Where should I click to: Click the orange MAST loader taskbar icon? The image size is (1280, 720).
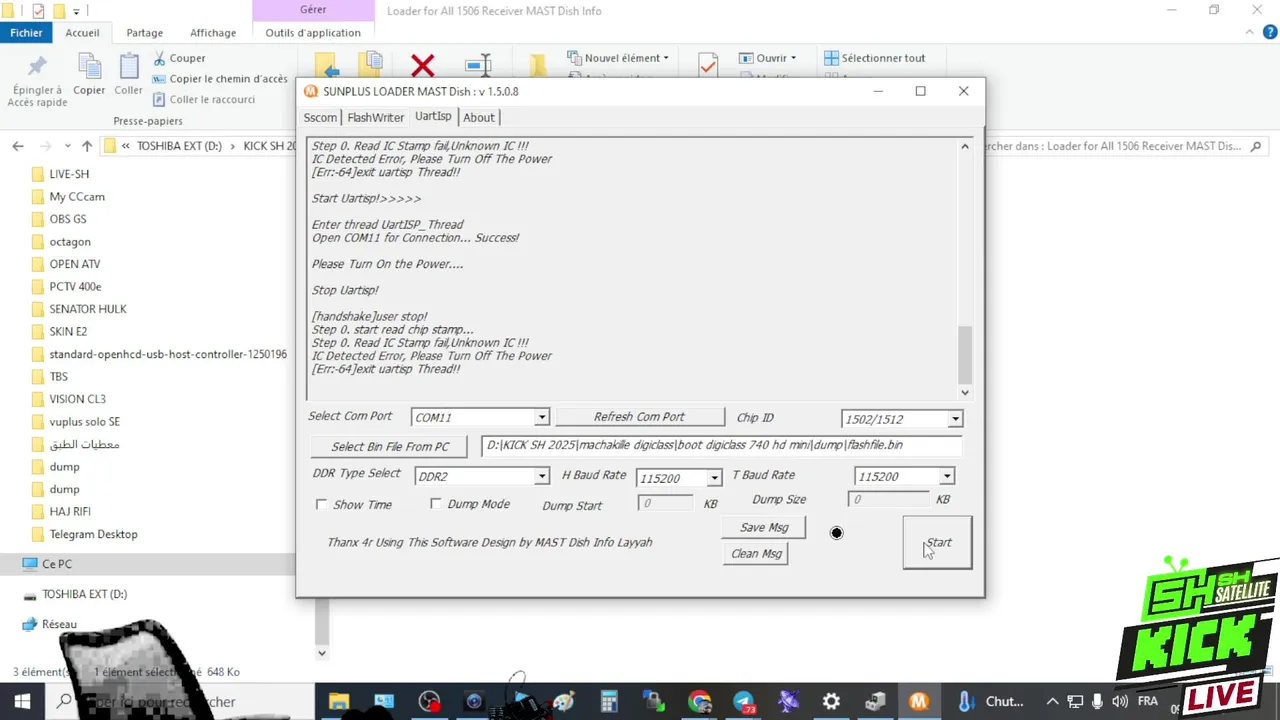point(919,702)
